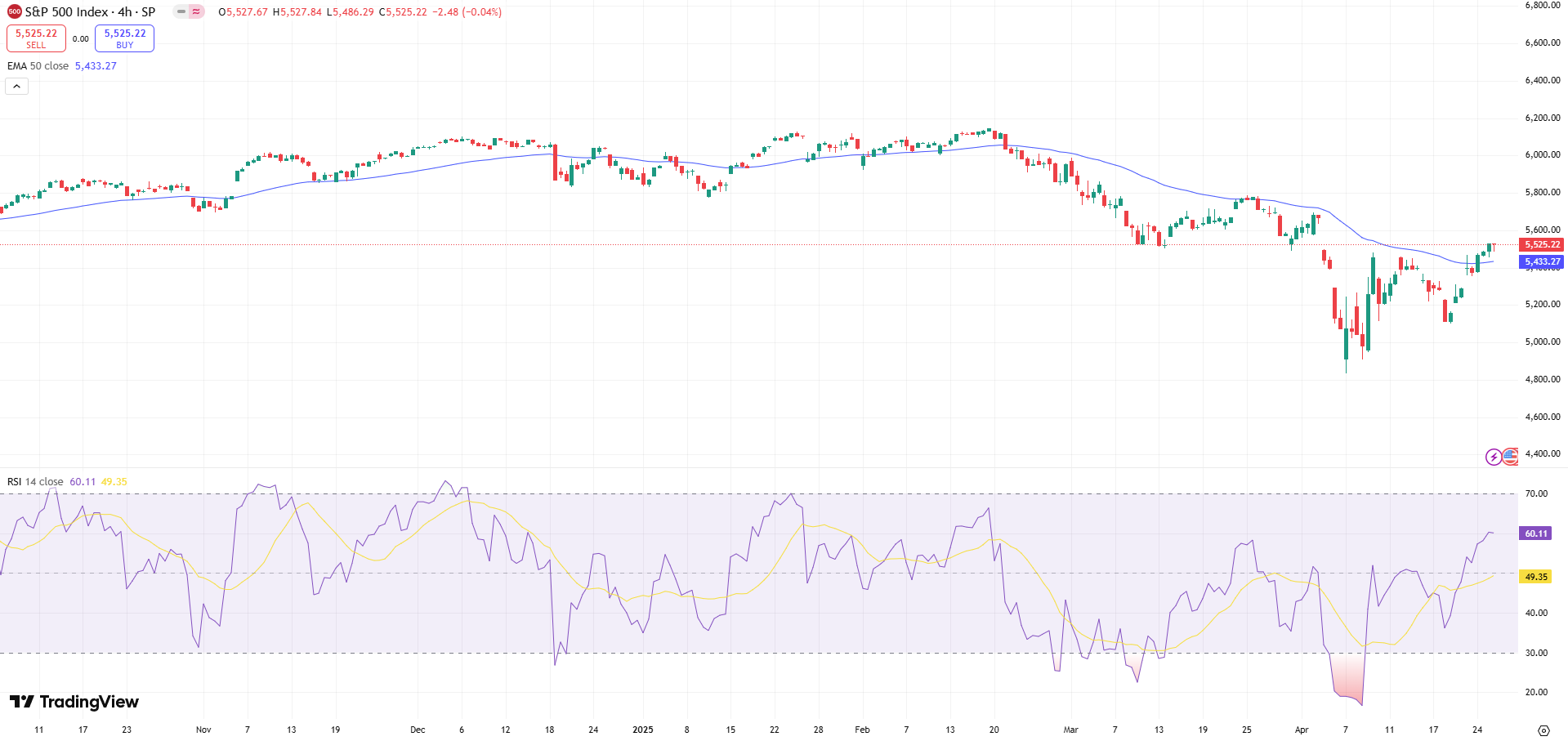Click the change value −2.48 (−0.04%)
Screen dimensions: 1568x741
click(x=467, y=12)
